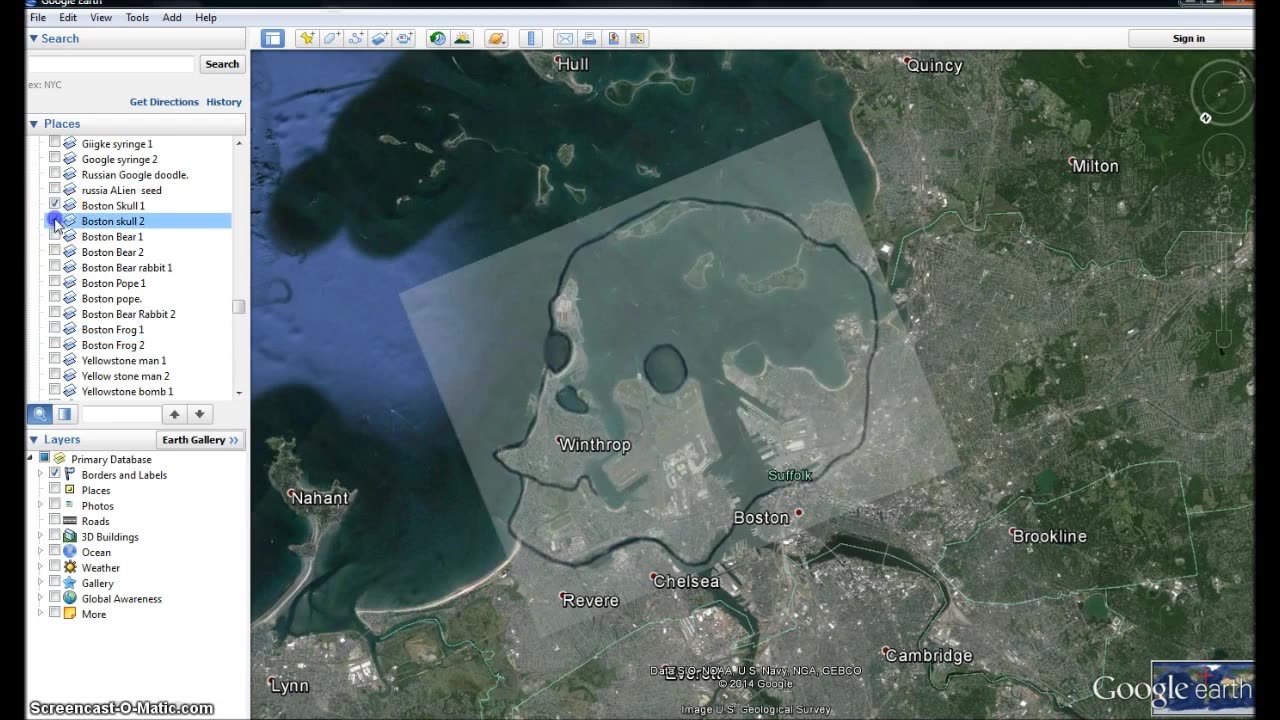Show sunlight across the landscape
This screenshot has width=1280, height=720.
[462, 38]
